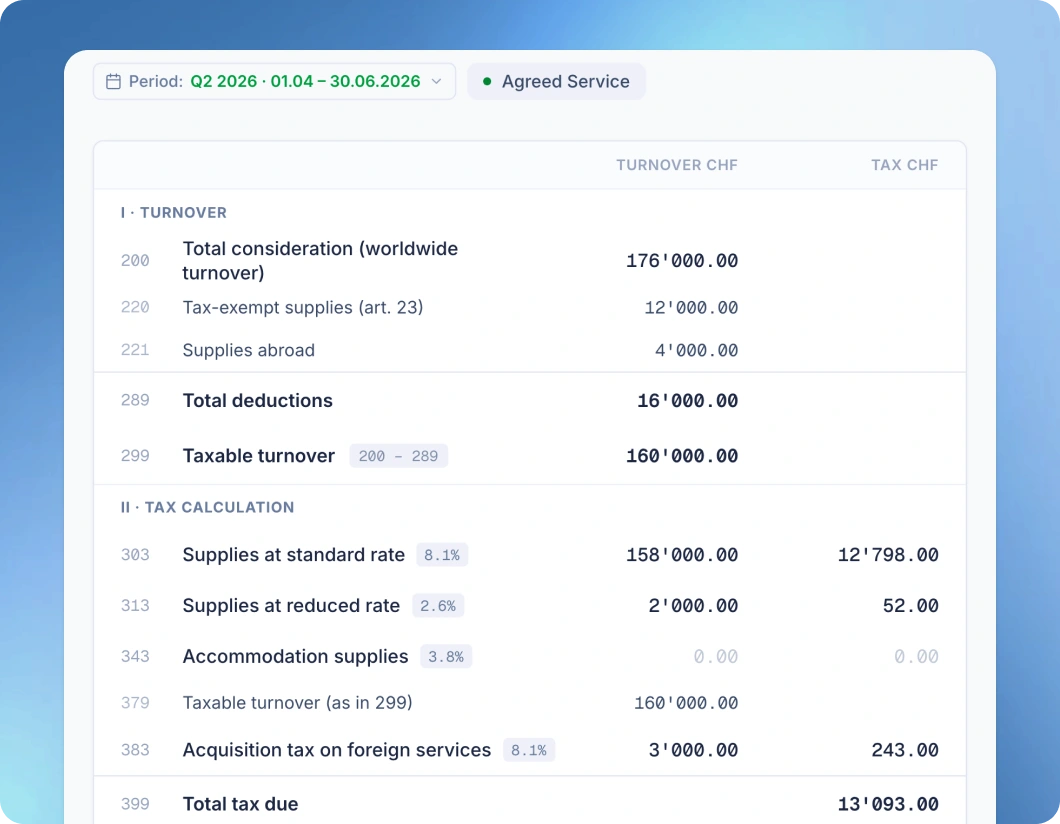The width and height of the screenshot is (1060, 824).
Task: Click the 176'000.00 turnover value
Action: 681,261
